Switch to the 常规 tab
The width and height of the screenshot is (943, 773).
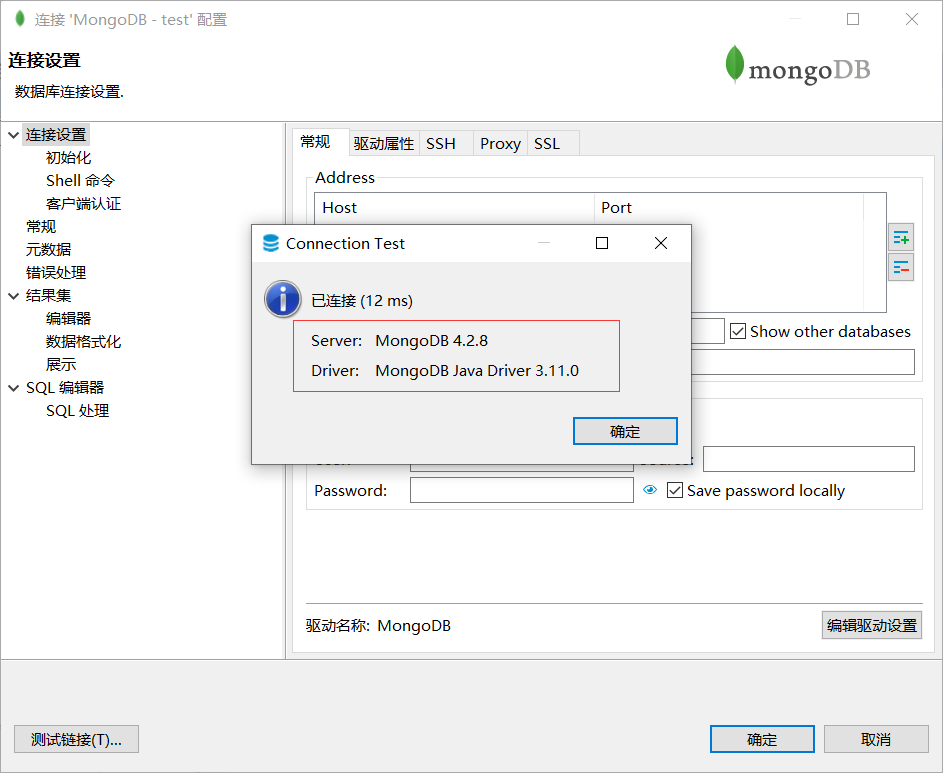click(x=320, y=142)
